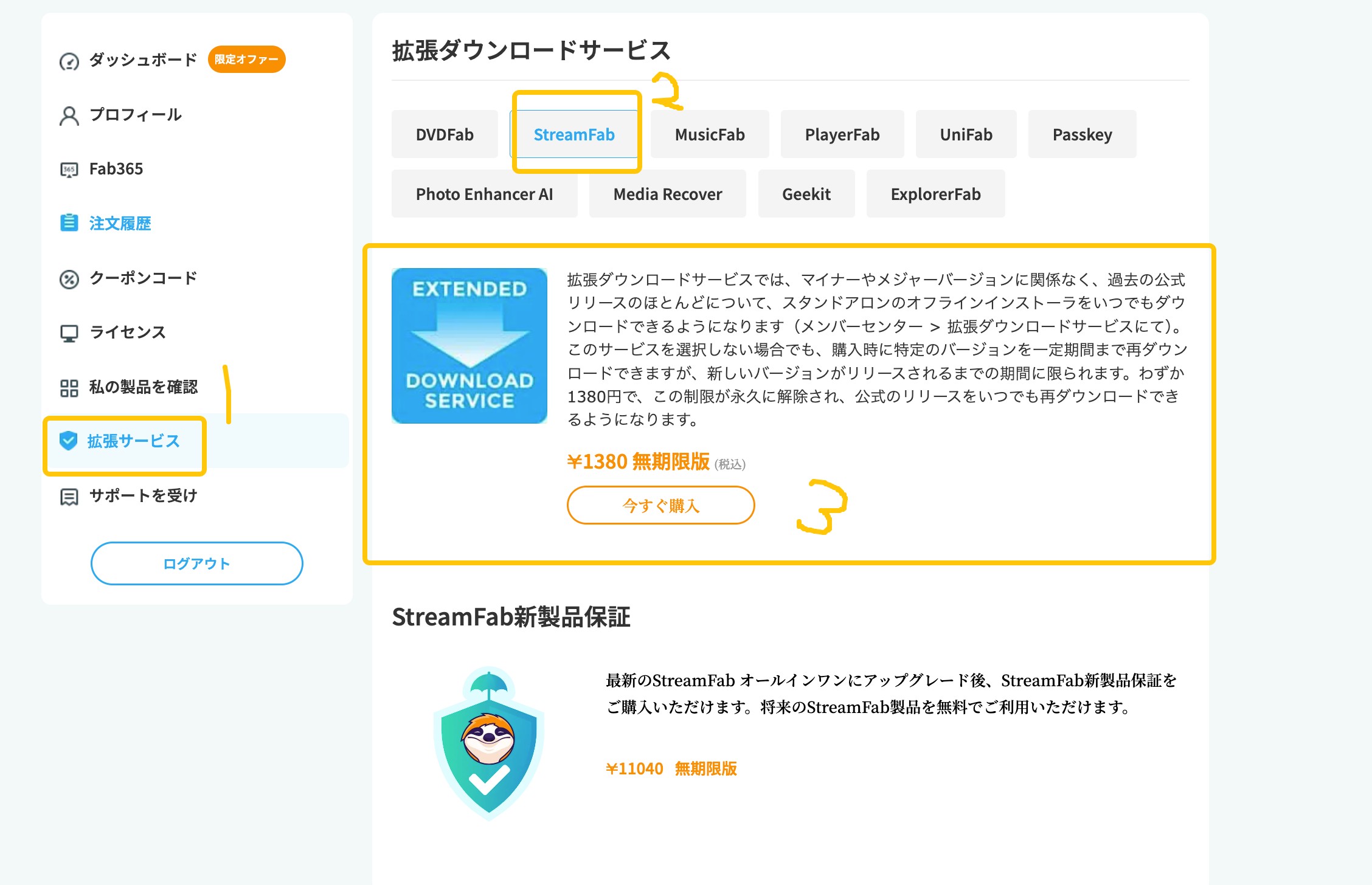Switch to the DVDFab tab
Screen dimensions: 1372x885
[445, 134]
